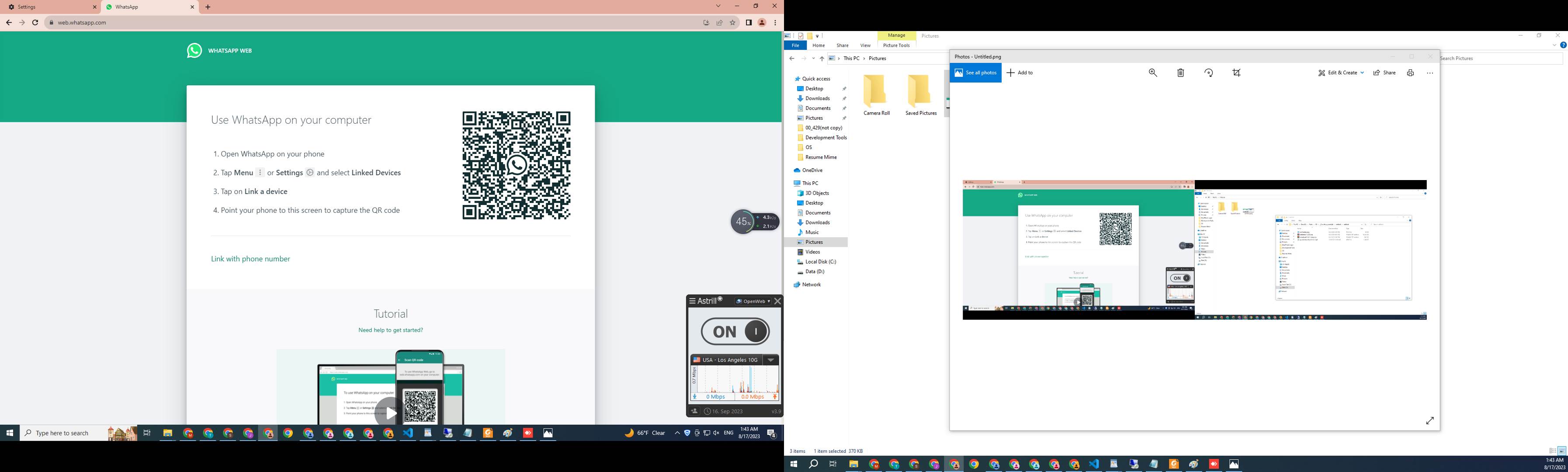Click Add to in Photos toolbar
This screenshot has height=472, width=1568.
click(1020, 73)
